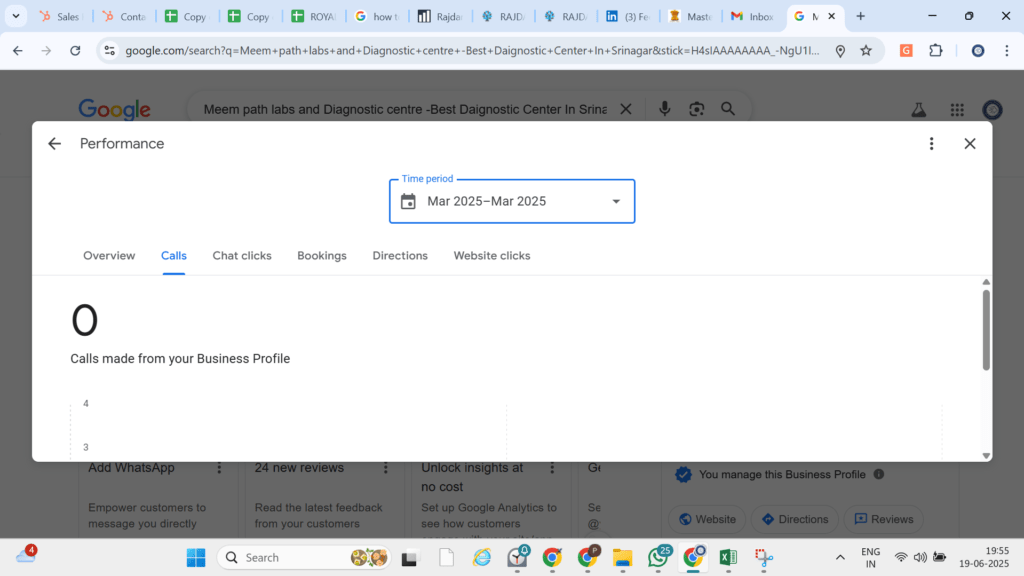This screenshot has width=1024, height=576.
Task: Reload the page in Chrome
Action: 75,50
